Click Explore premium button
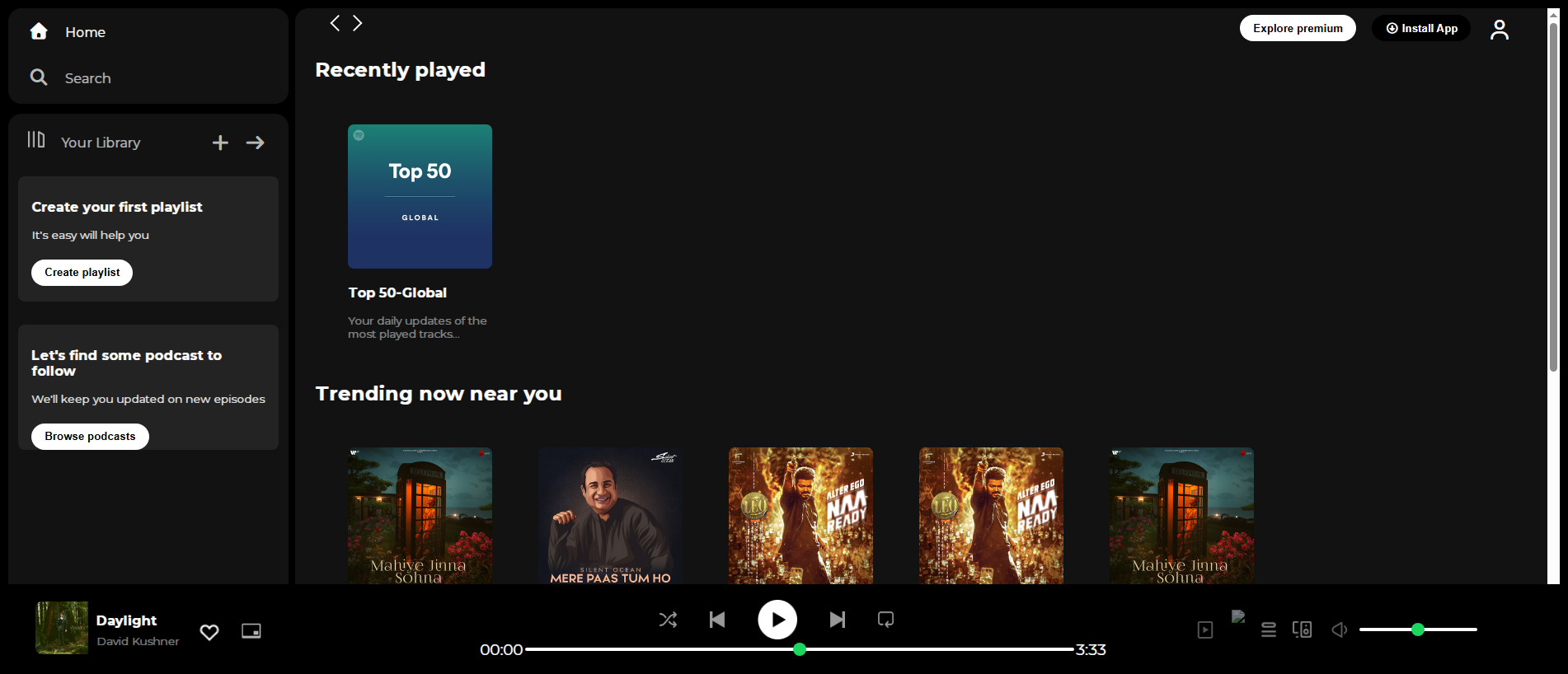 tap(1298, 28)
